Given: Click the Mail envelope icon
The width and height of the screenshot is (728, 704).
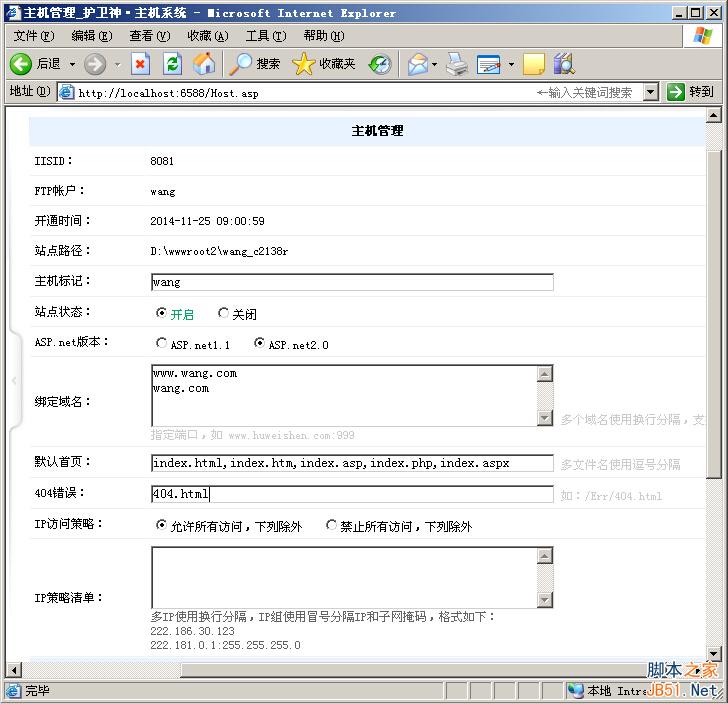Looking at the screenshot, I should tap(417, 64).
